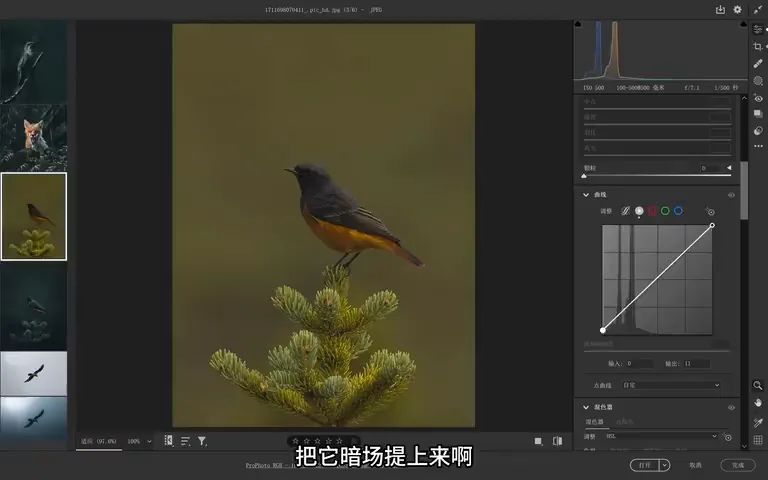Select the flying bird on blue sky thumbnail
This screenshot has height=480, width=768.
point(33,419)
